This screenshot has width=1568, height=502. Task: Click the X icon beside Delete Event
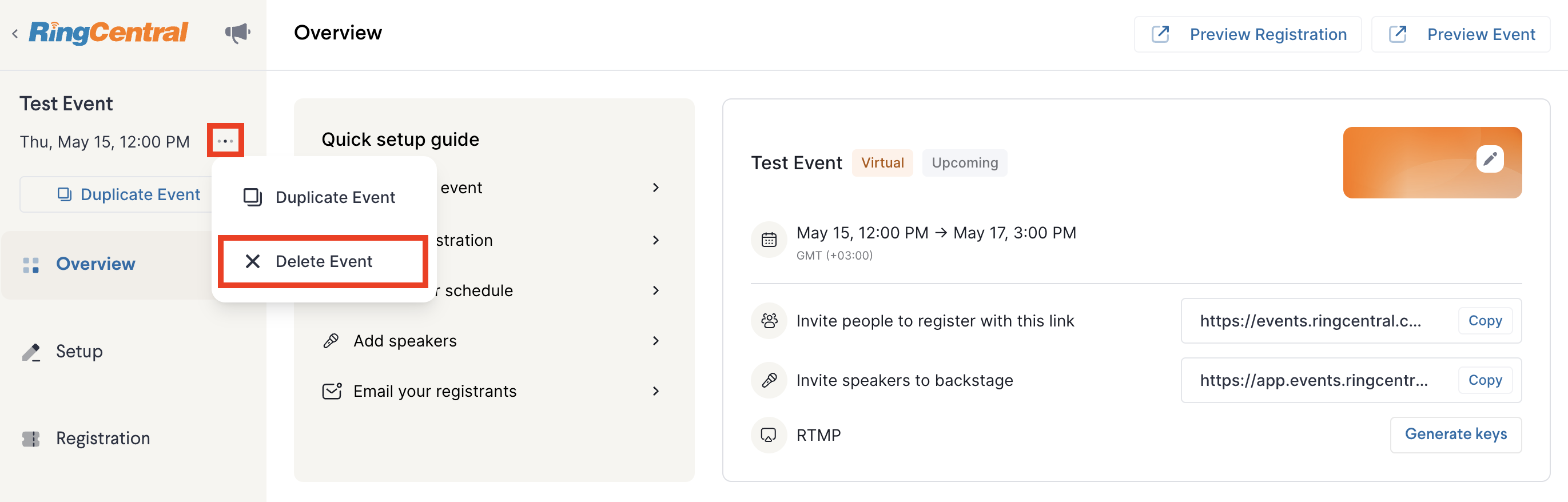point(253,261)
